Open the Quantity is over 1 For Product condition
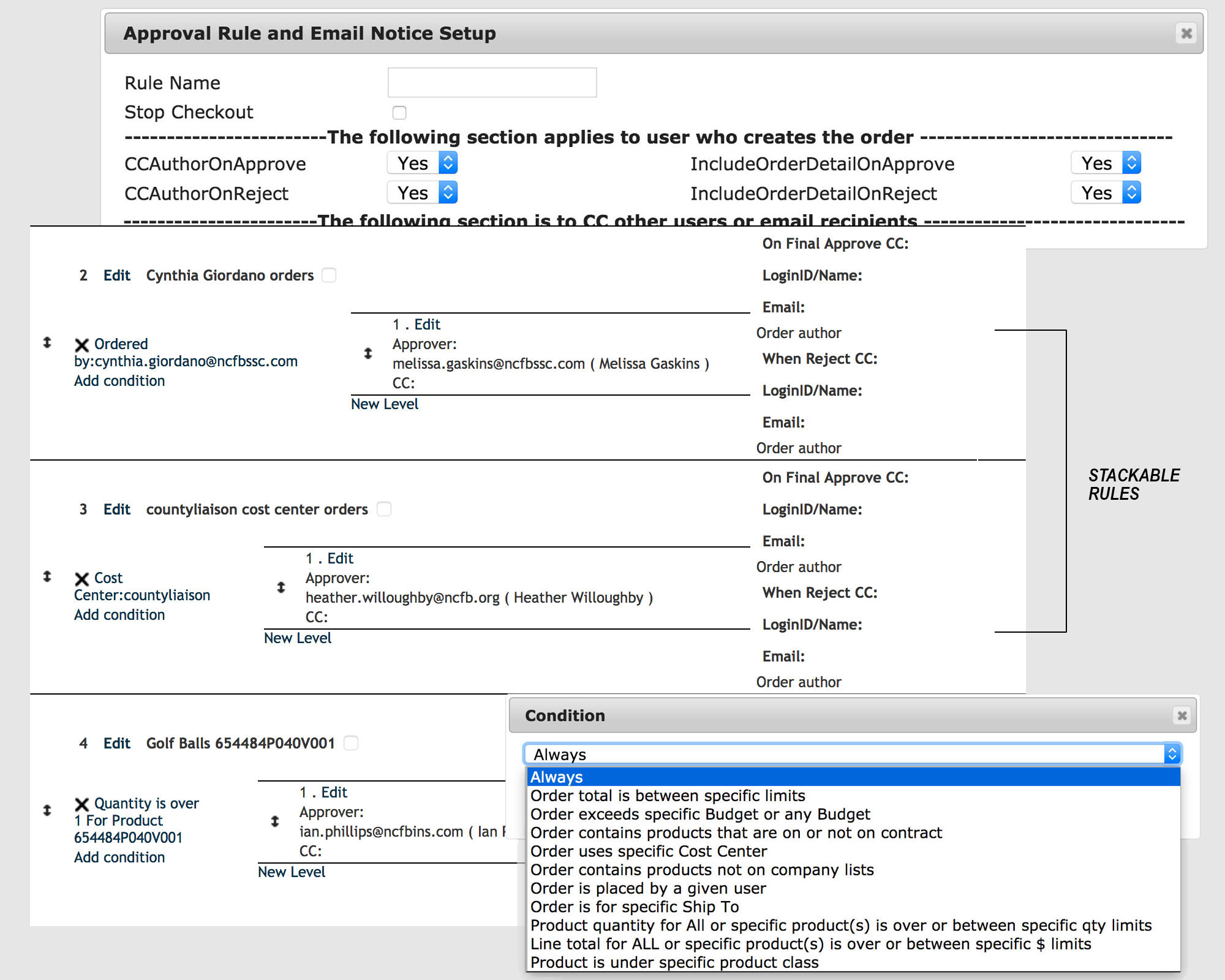 point(137,820)
